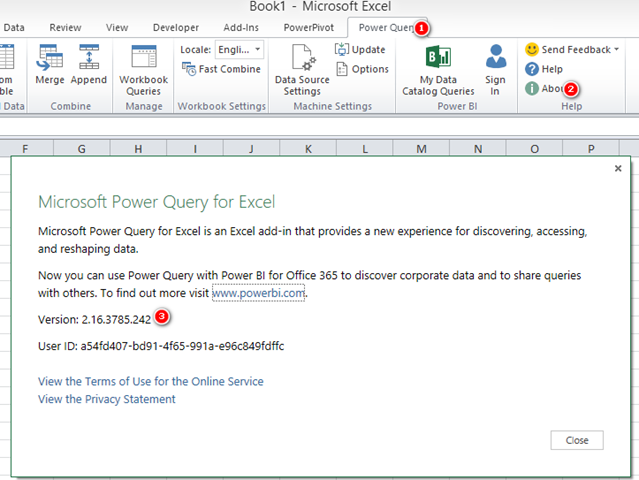This screenshot has width=639, height=480.
Task: Click the Merge queries icon
Action: tap(49, 57)
